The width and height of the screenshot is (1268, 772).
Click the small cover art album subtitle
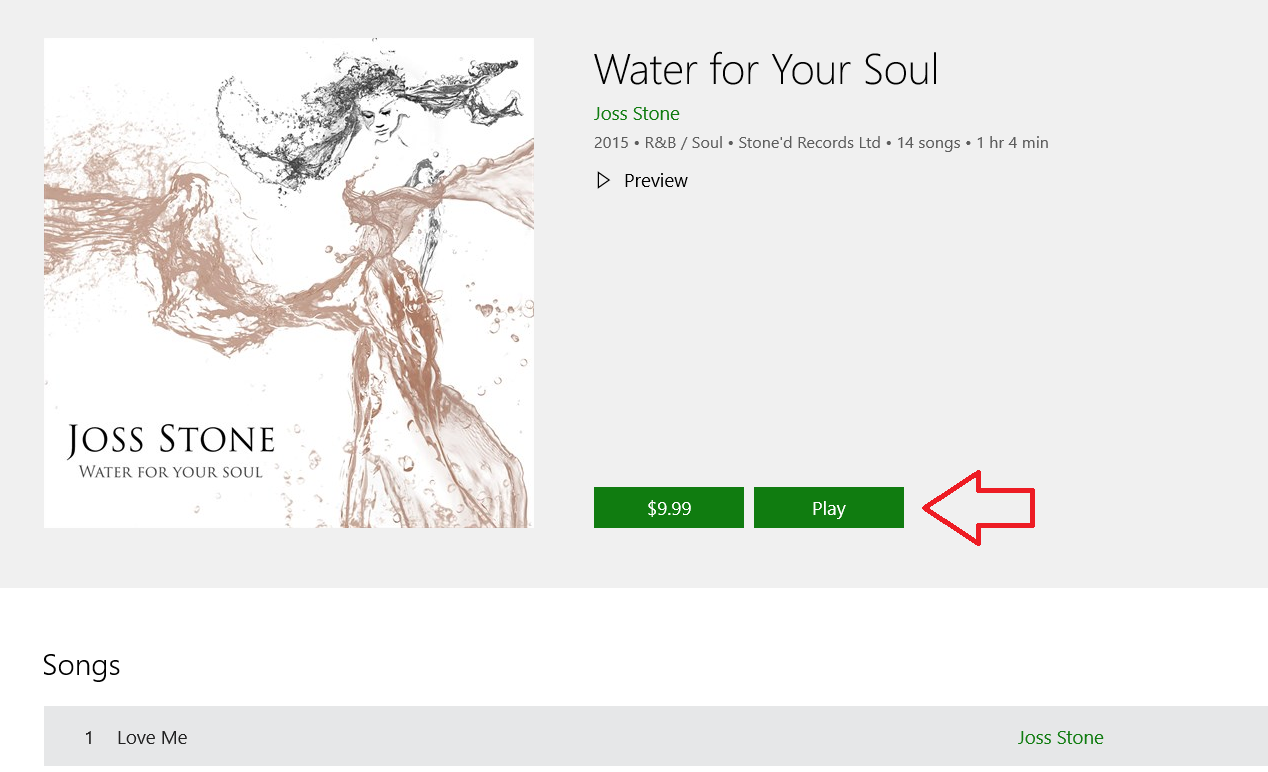(x=170, y=472)
